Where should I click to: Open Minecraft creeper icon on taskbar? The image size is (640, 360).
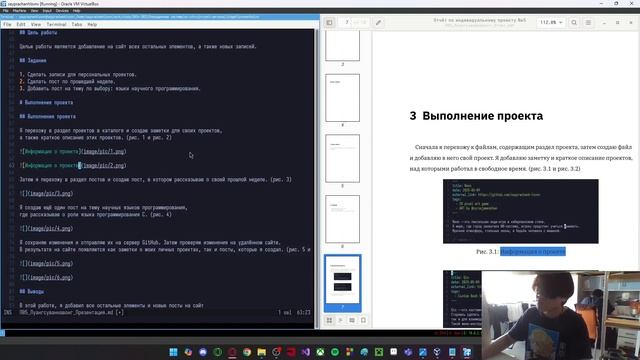point(379,352)
